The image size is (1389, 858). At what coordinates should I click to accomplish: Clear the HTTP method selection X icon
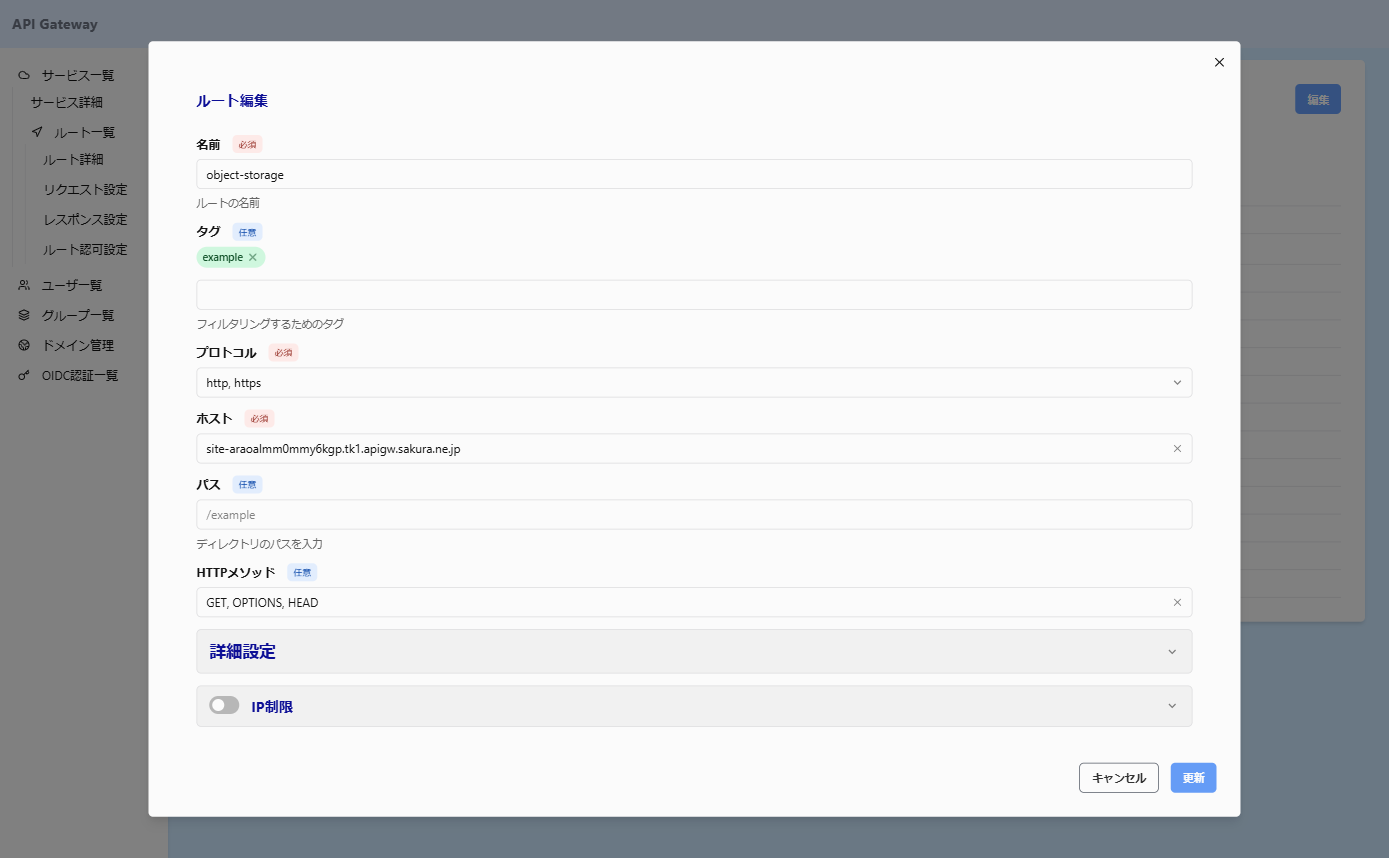[x=1177, y=603]
